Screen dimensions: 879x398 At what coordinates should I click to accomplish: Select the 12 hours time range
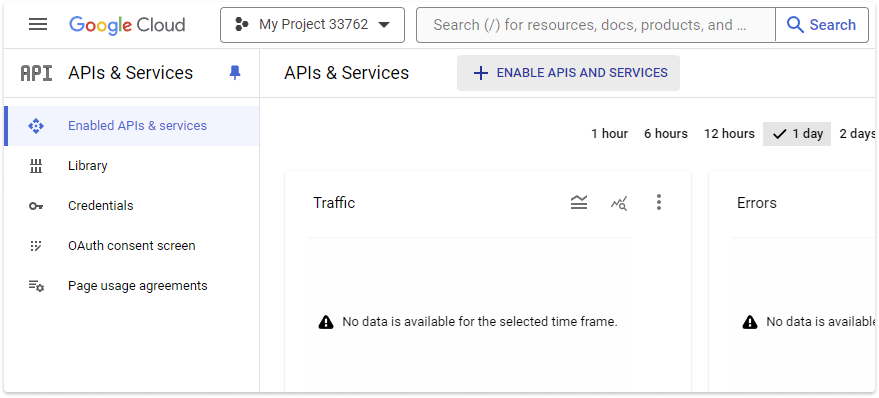729,134
